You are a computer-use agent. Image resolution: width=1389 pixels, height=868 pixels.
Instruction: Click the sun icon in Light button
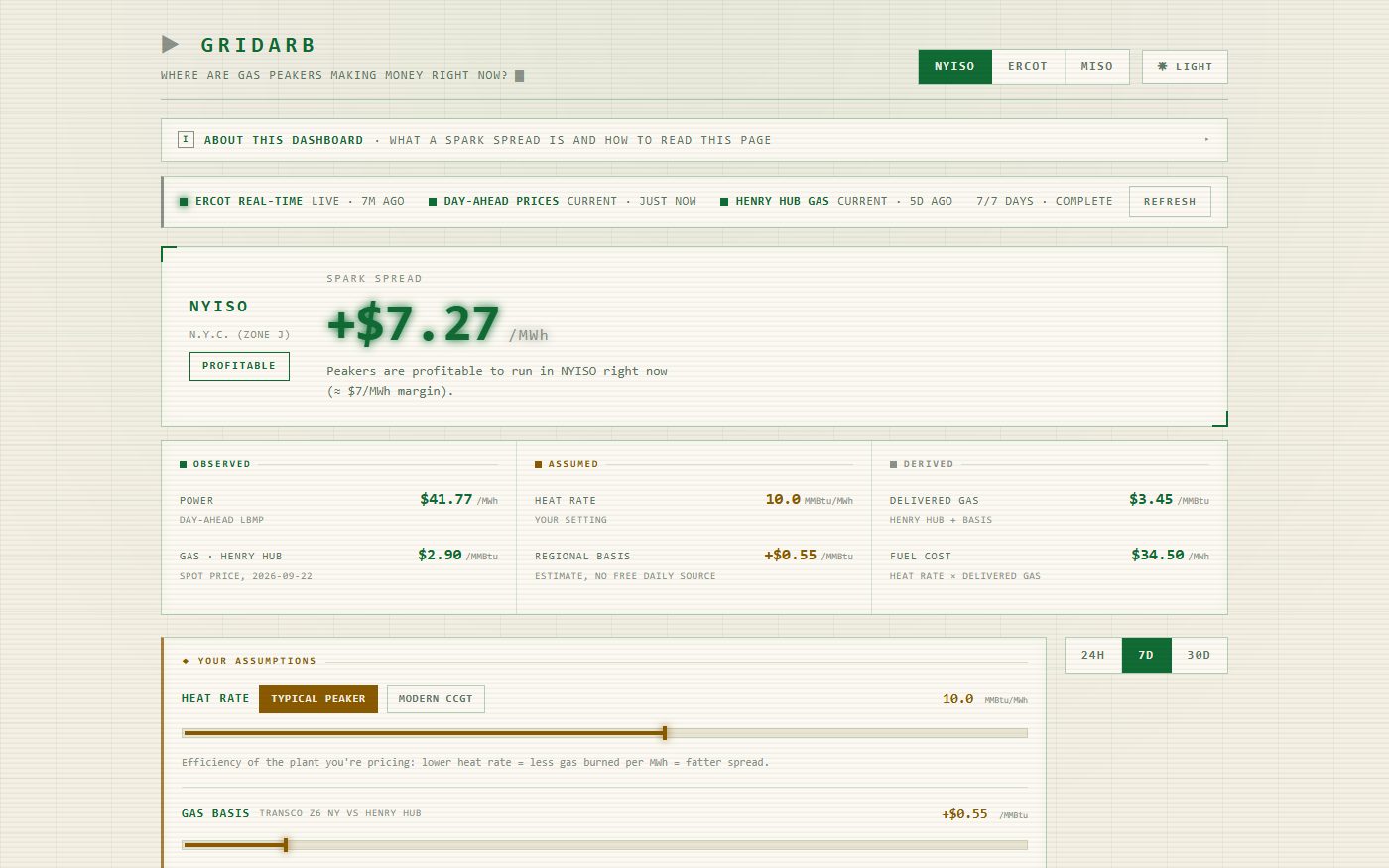(1162, 66)
